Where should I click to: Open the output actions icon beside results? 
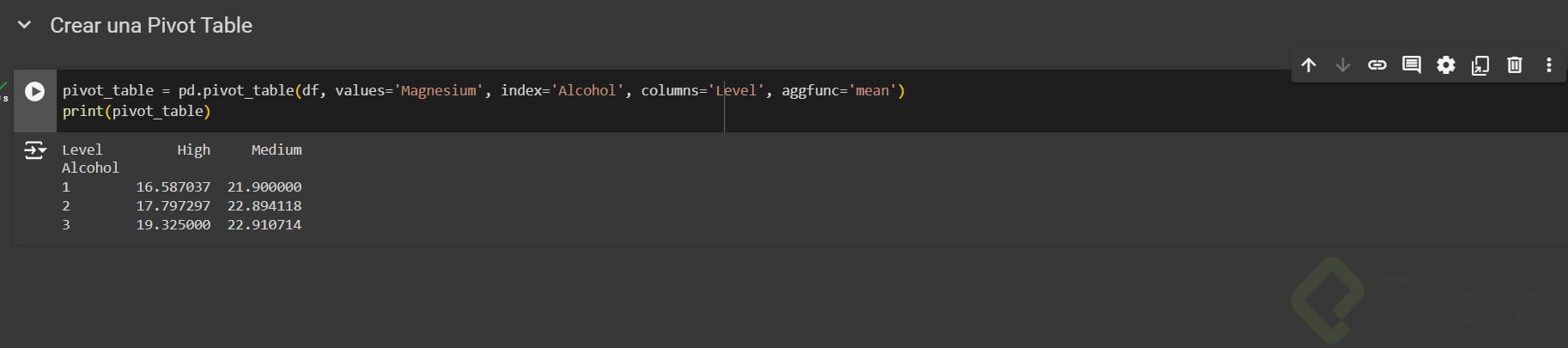(x=34, y=151)
